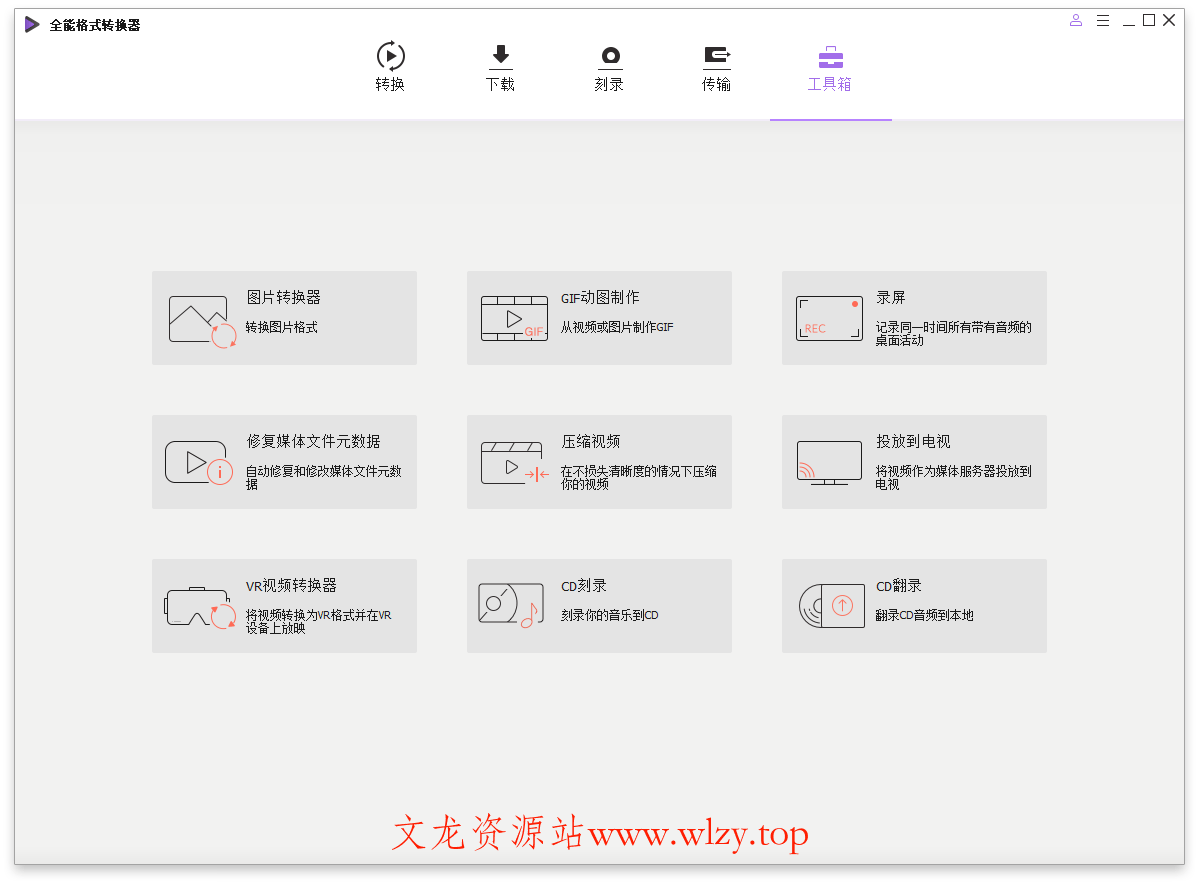Select the 转换 convert icon
This screenshot has height=888, width=1199.
click(389, 55)
